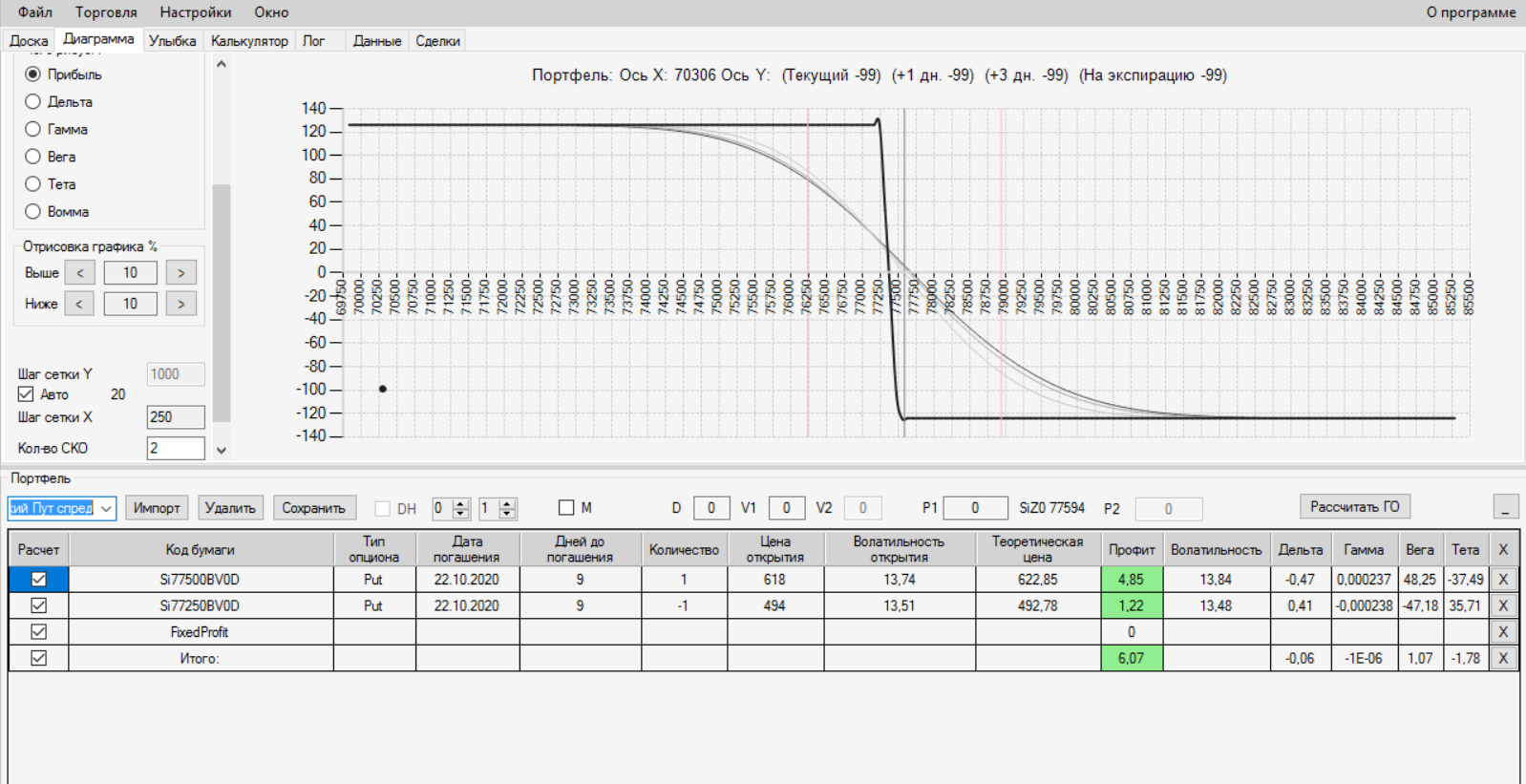The image size is (1526, 784).
Task: Click the Шаг сетки X input field
Action: [x=176, y=417]
